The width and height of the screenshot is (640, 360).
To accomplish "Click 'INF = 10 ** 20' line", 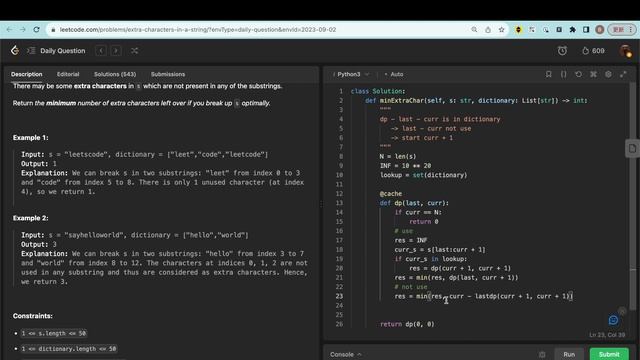I will point(405,166).
